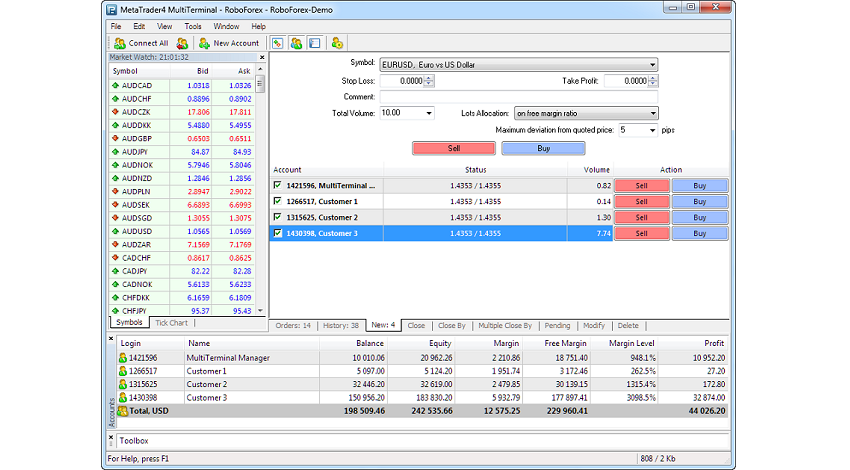Uncheck account 1266517 Customer 1 checkbox

point(278,201)
